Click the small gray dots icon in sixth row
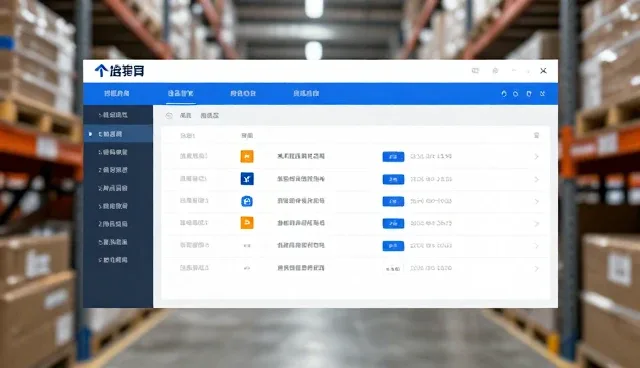This screenshot has height=368, width=640. click(247, 268)
